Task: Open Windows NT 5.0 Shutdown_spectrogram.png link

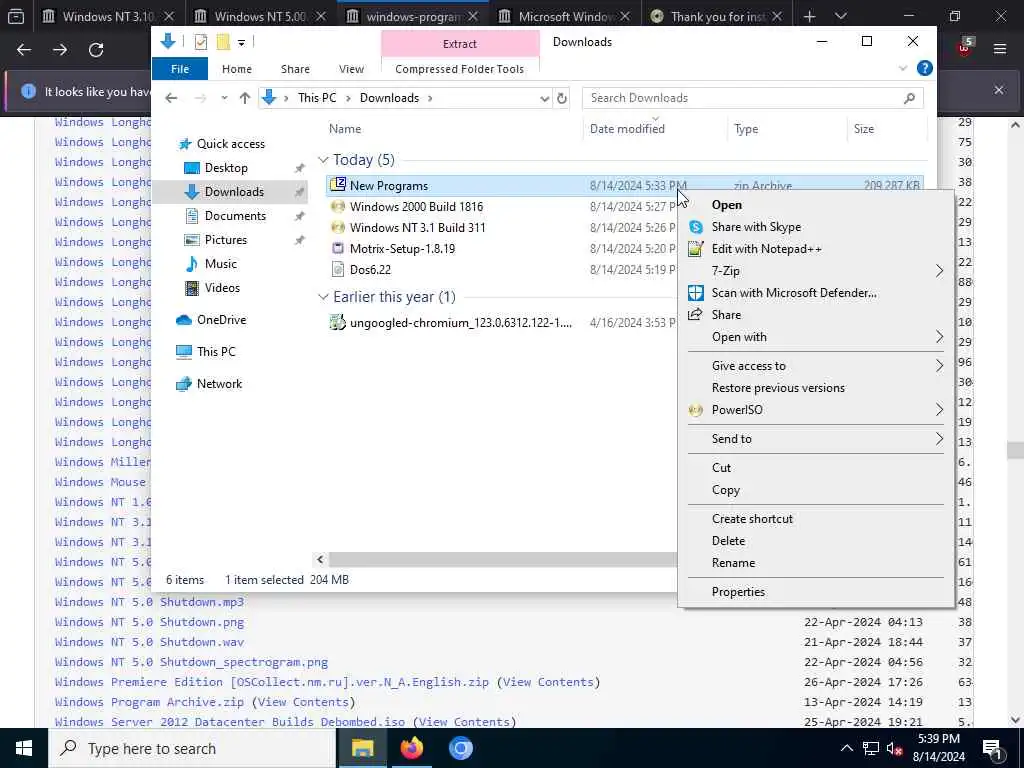Action: click(x=191, y=662)
